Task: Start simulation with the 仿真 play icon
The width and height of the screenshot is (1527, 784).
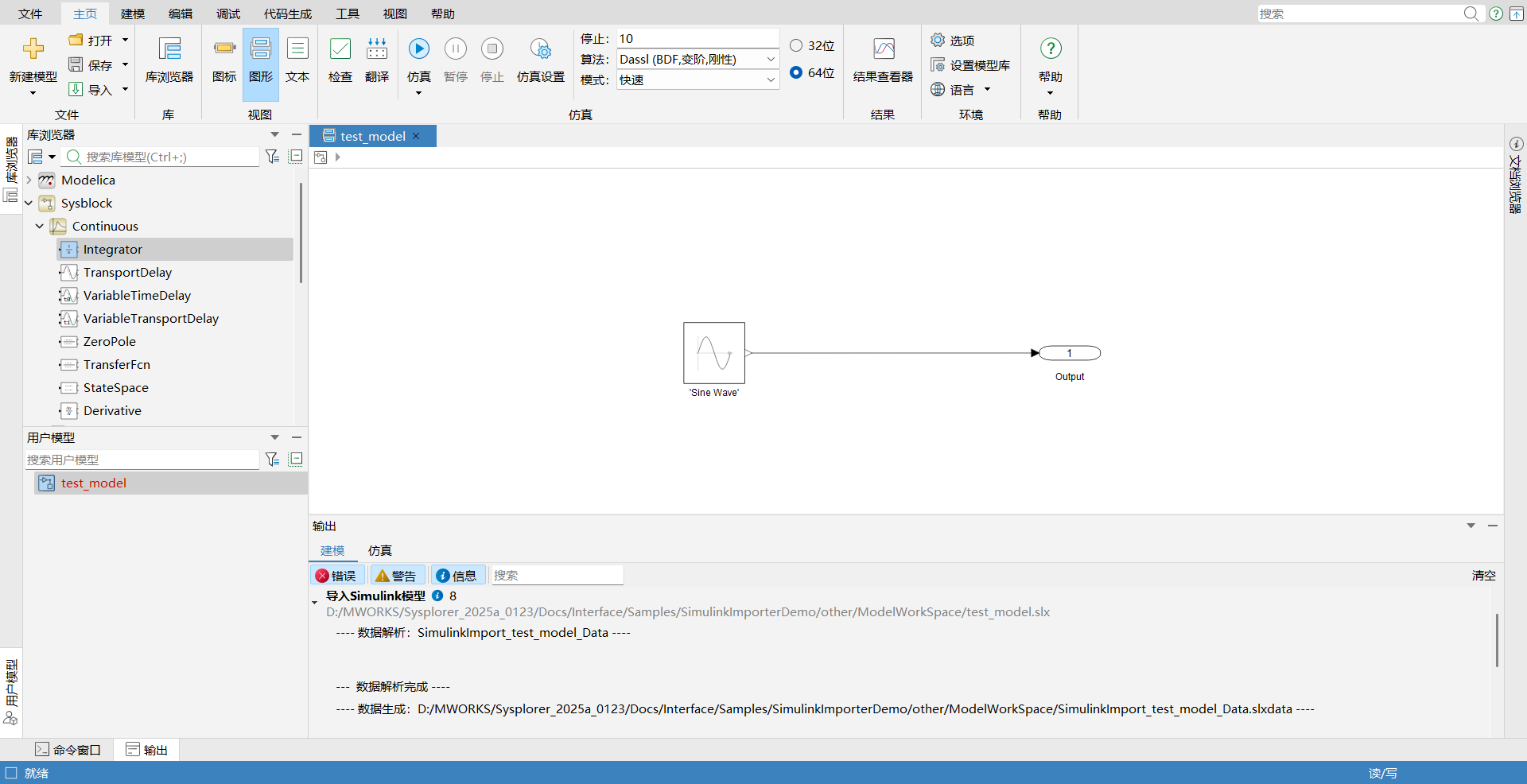Action: coord(418,49)
